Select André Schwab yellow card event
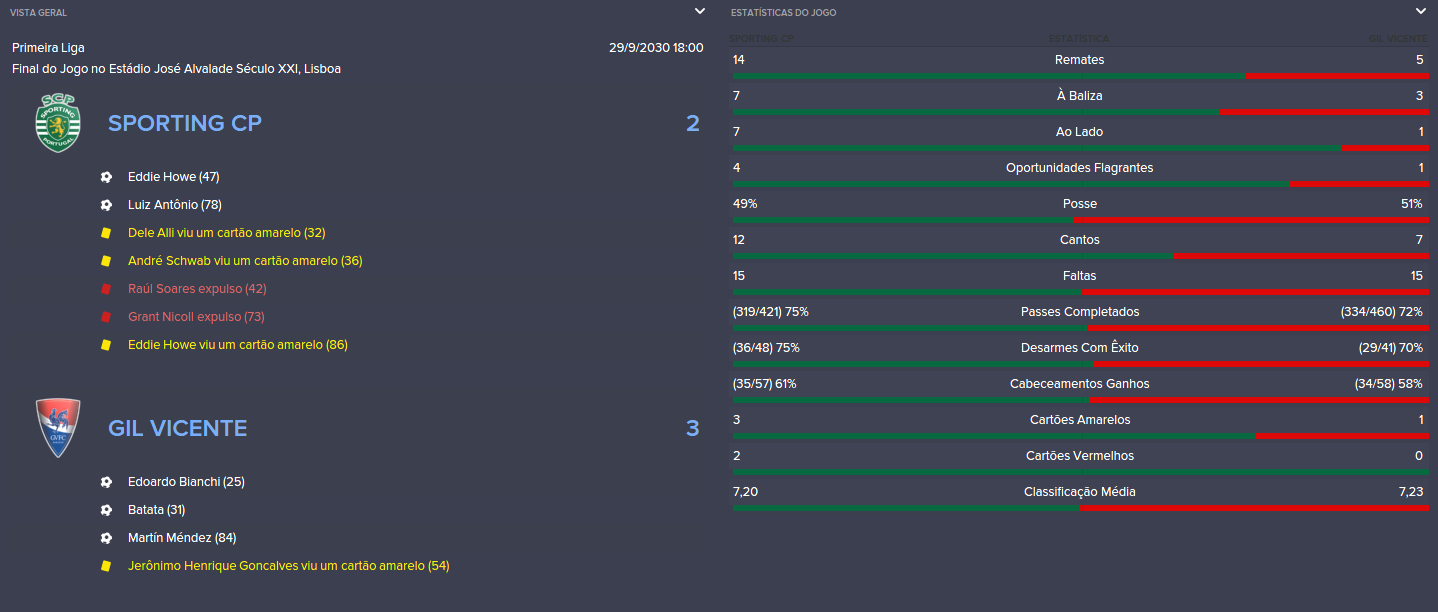Image resolution: width=1438 pixels, height=612 pixels. pos(245,261)
